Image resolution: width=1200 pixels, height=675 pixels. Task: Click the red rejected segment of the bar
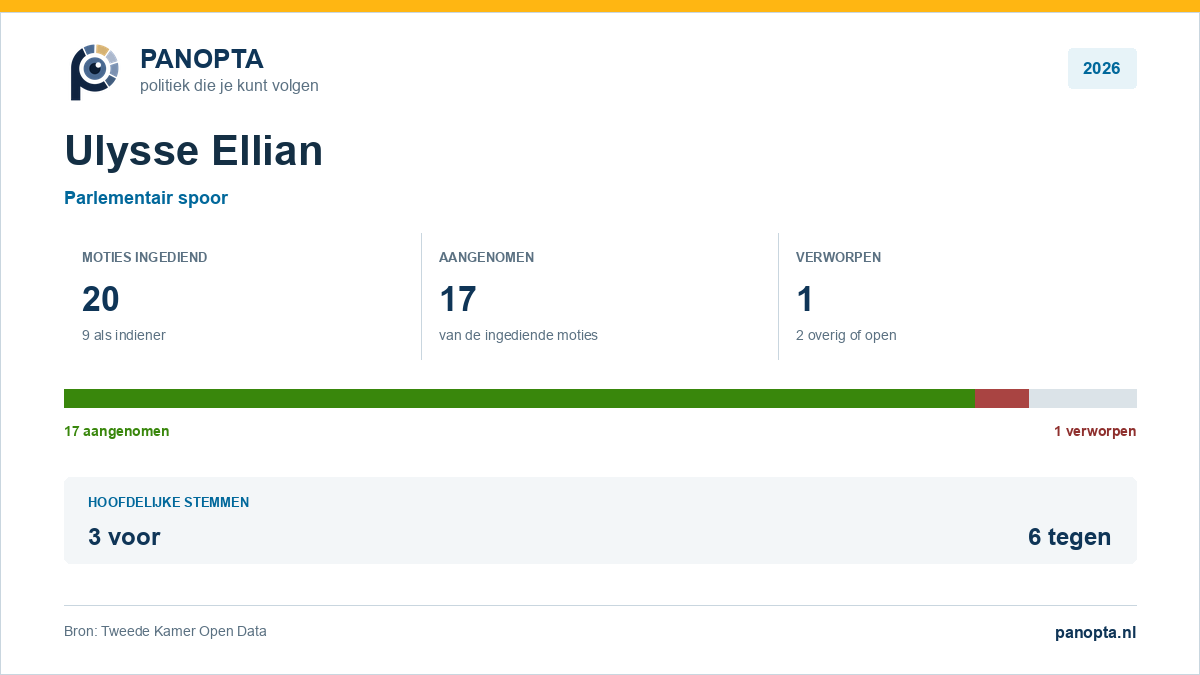click(x=1002, y=398)
